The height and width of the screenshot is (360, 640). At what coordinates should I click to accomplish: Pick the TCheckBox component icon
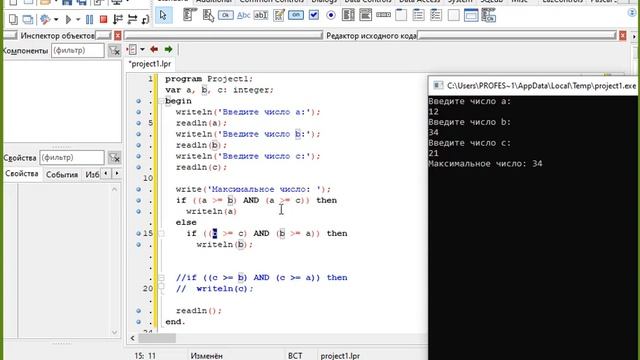click(x=313, y=16)
